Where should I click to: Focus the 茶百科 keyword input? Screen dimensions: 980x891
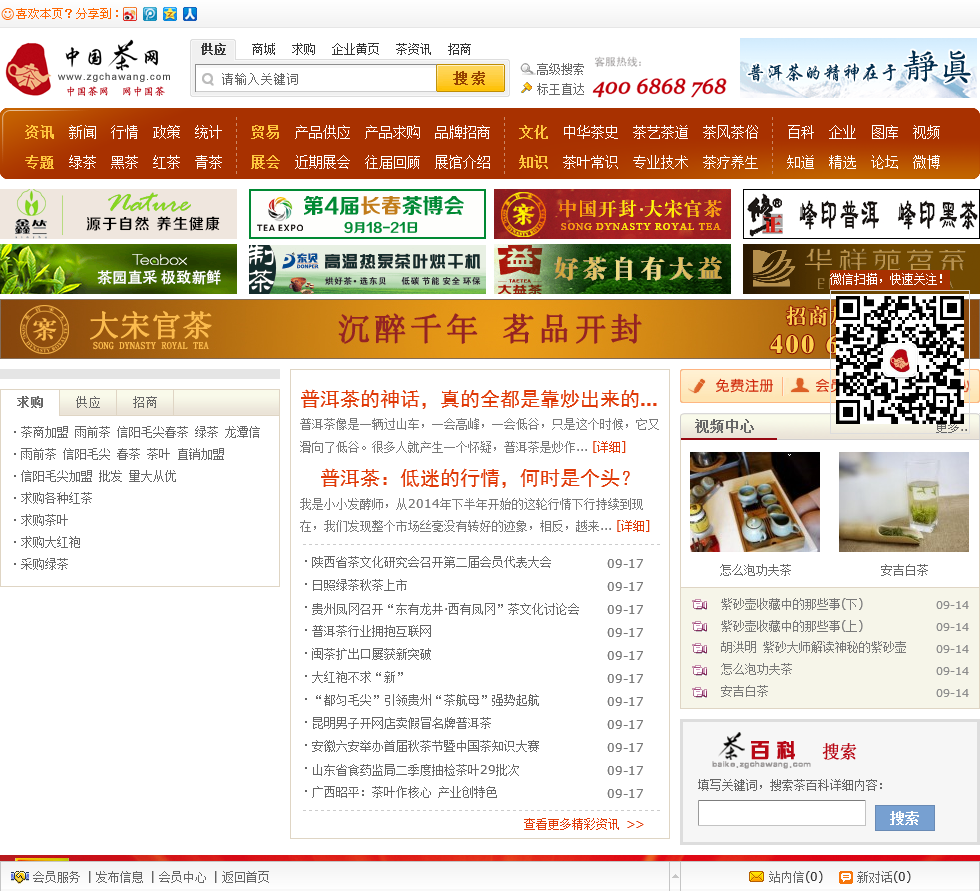pos(781,814)
